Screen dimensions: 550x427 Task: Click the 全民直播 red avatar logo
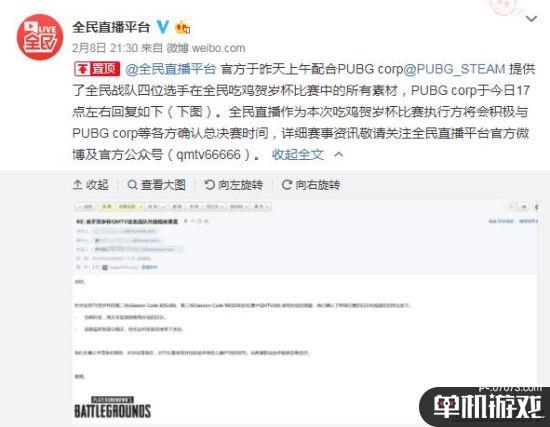(x=40, y=38)
